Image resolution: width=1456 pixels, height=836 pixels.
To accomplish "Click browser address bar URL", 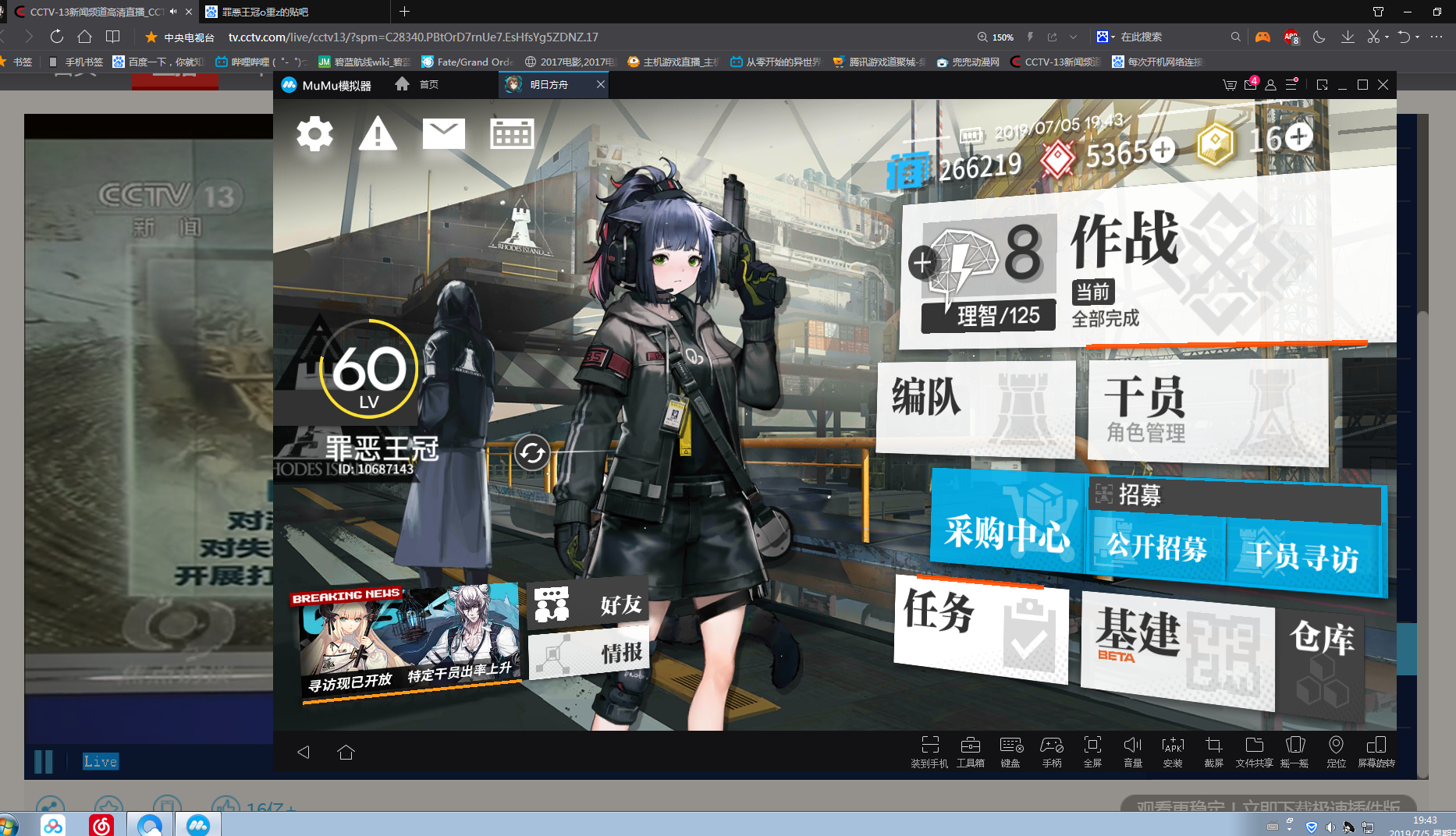I will (413, 37).
